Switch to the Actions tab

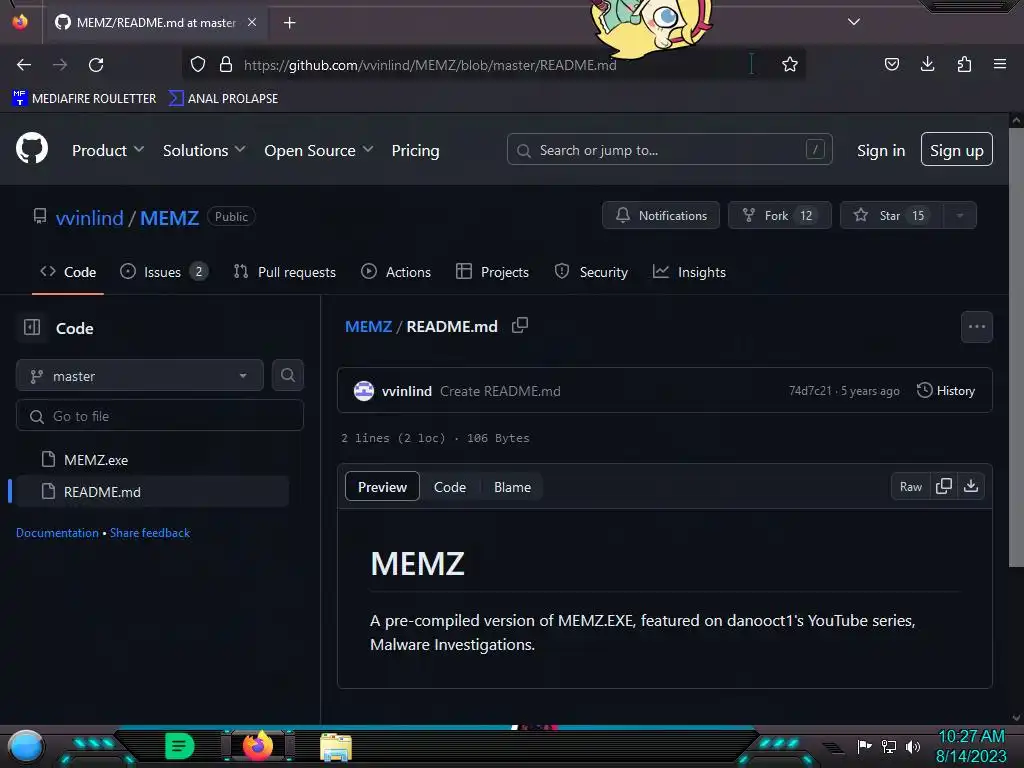(x=396, y=272)
